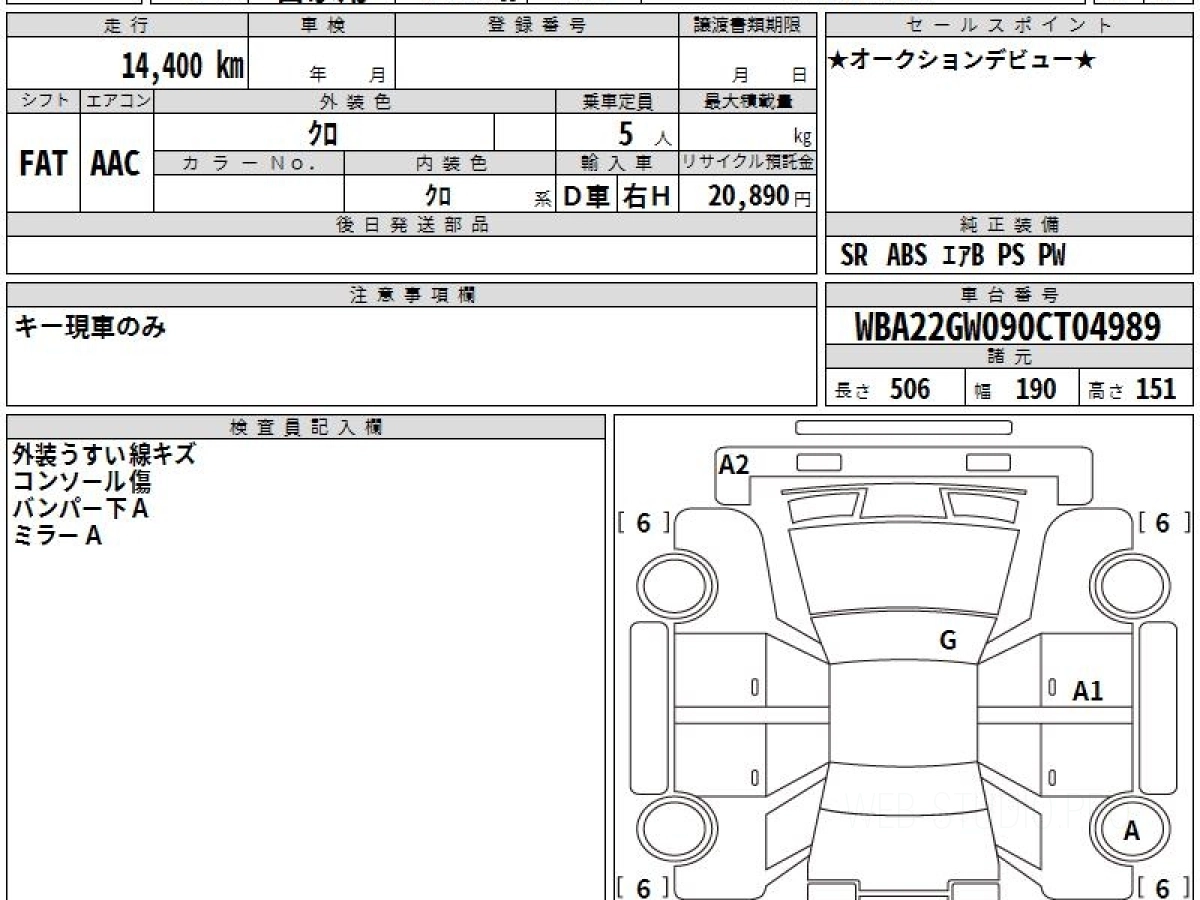Click the G mark on the windshield
Screen dimensions: 1200x900
tap(948, 641)
